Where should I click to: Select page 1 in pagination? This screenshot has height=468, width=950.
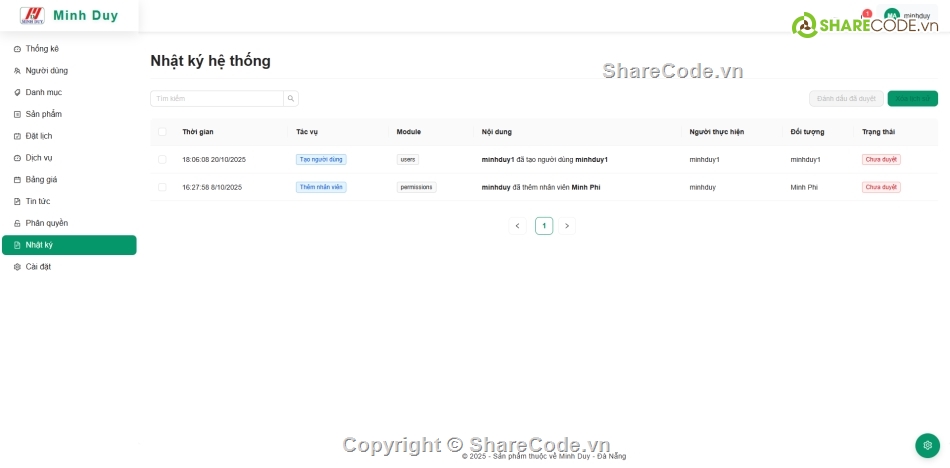[544, 226]
